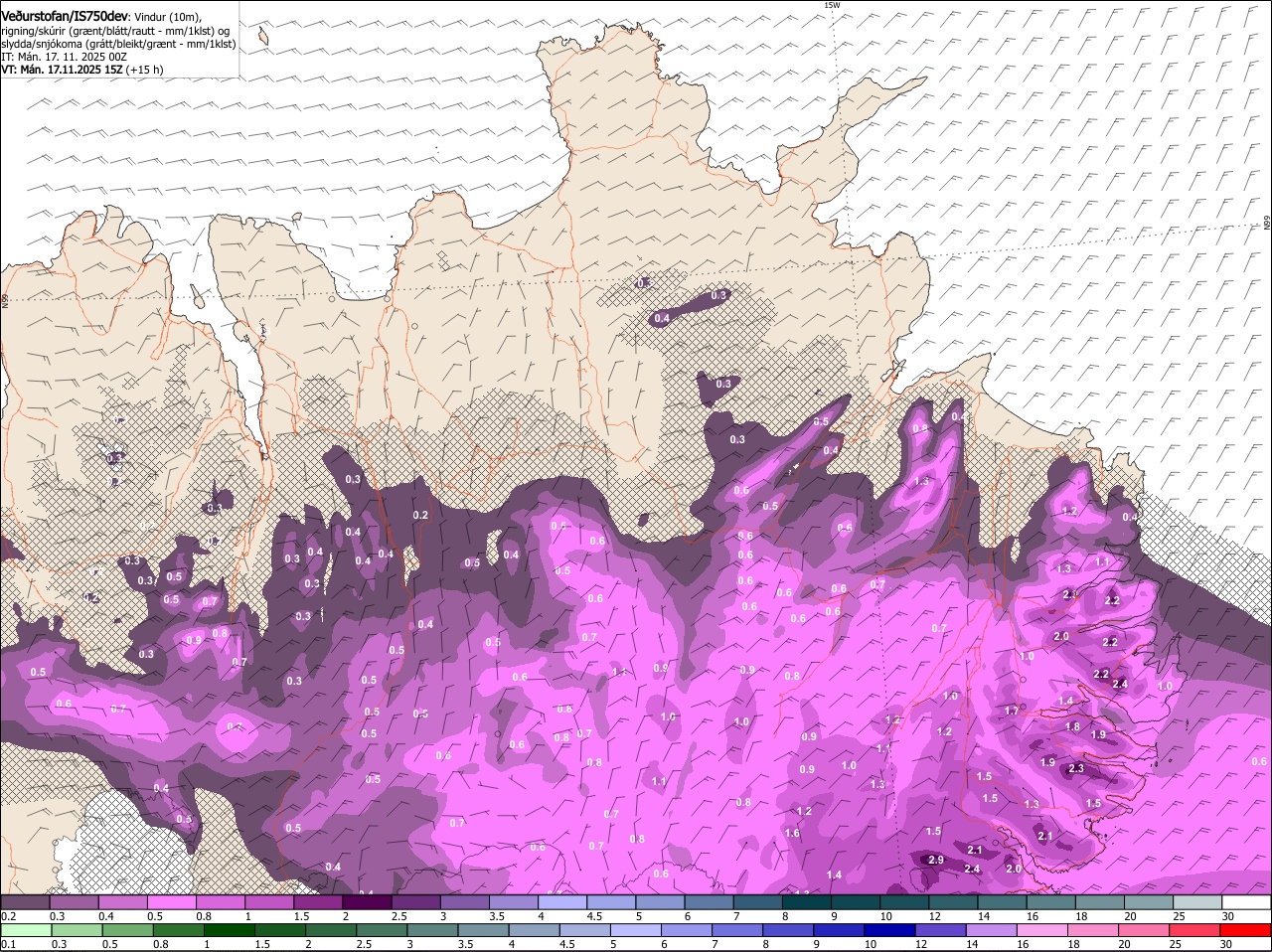Select top legend swatch between 25 and 30
The image size is (1272, 952).
point(1197,902)
